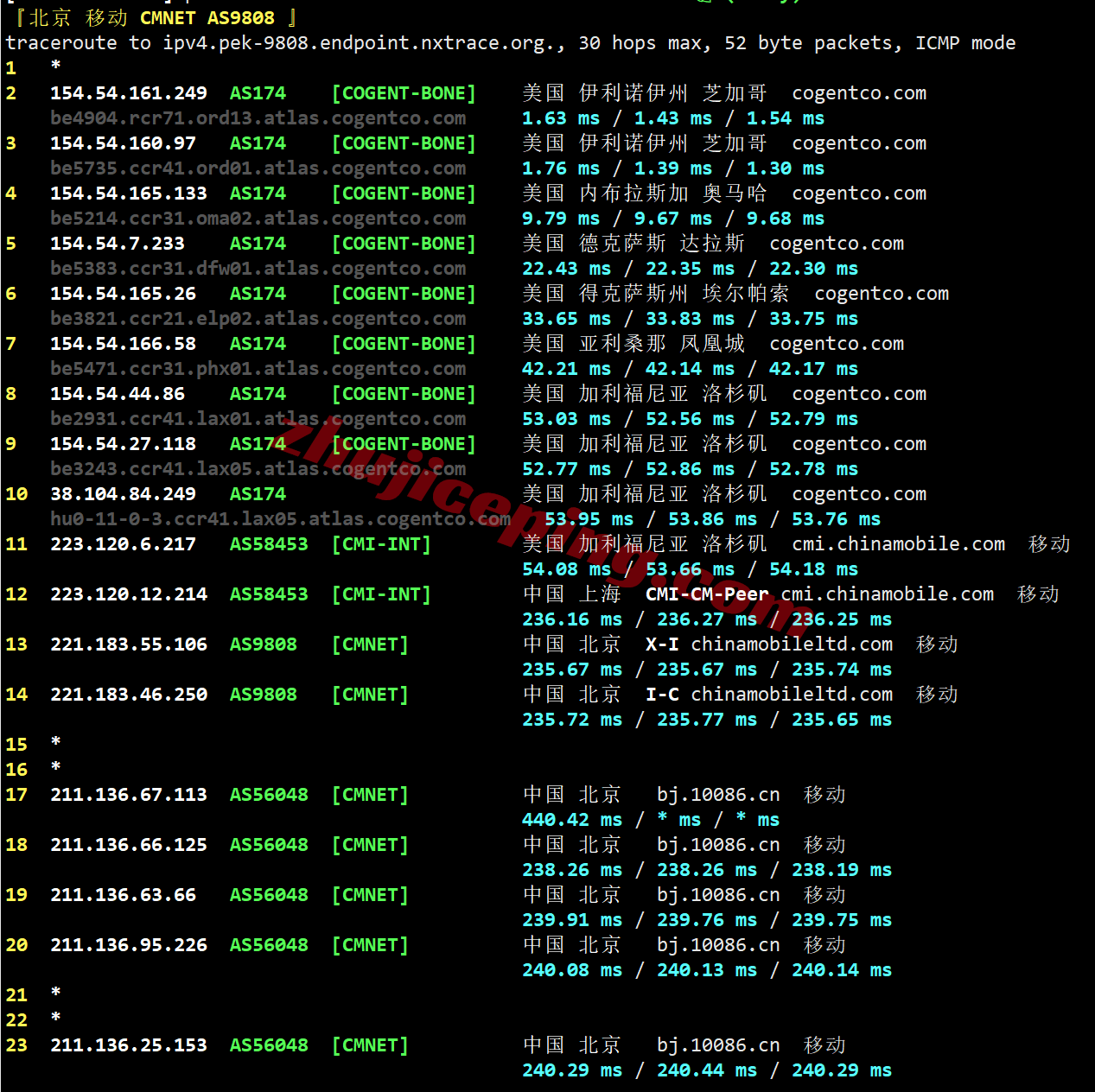The image size is (1095, 1092).
Task: Click the location text '德克萨斯 达拉斯'
Action: 662,244
